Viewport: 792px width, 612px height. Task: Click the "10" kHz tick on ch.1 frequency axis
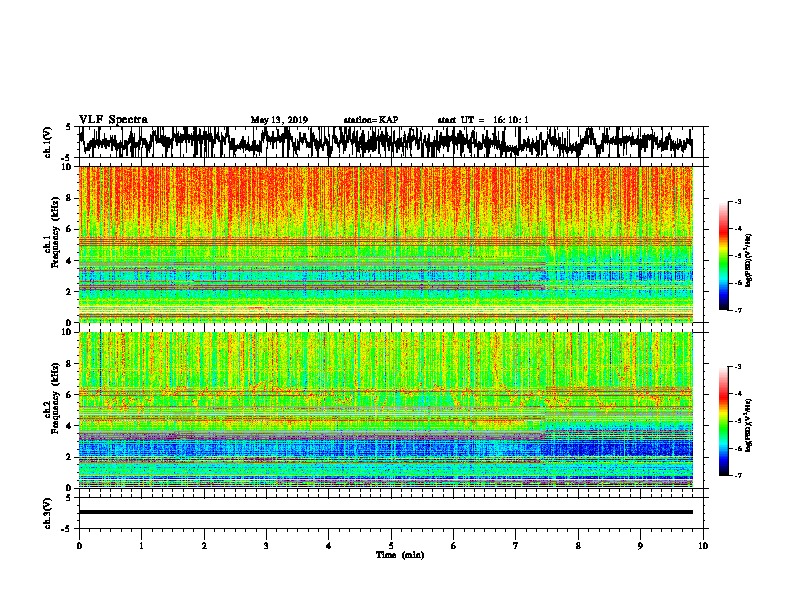click(x=67, y=167)
